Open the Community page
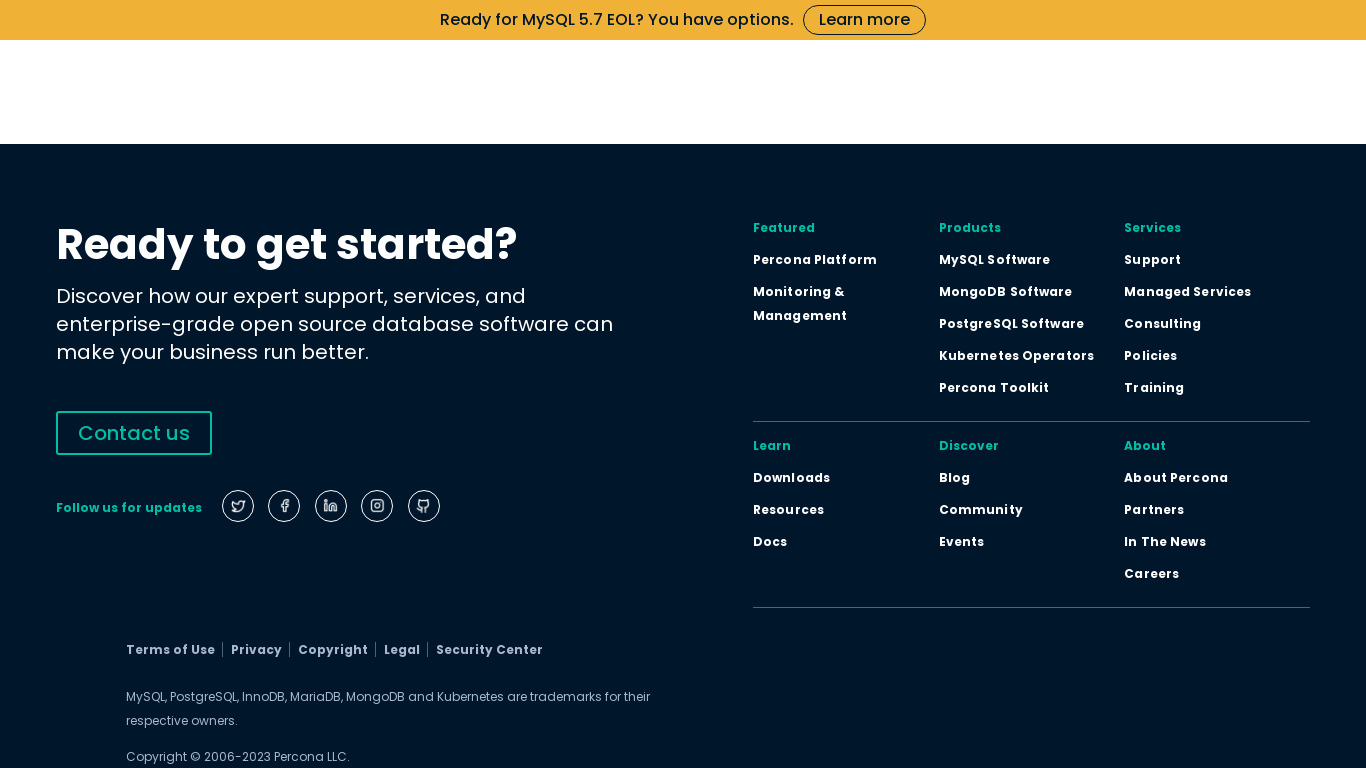This screenshot has width=1366, height=768. [x=980, y=510]
